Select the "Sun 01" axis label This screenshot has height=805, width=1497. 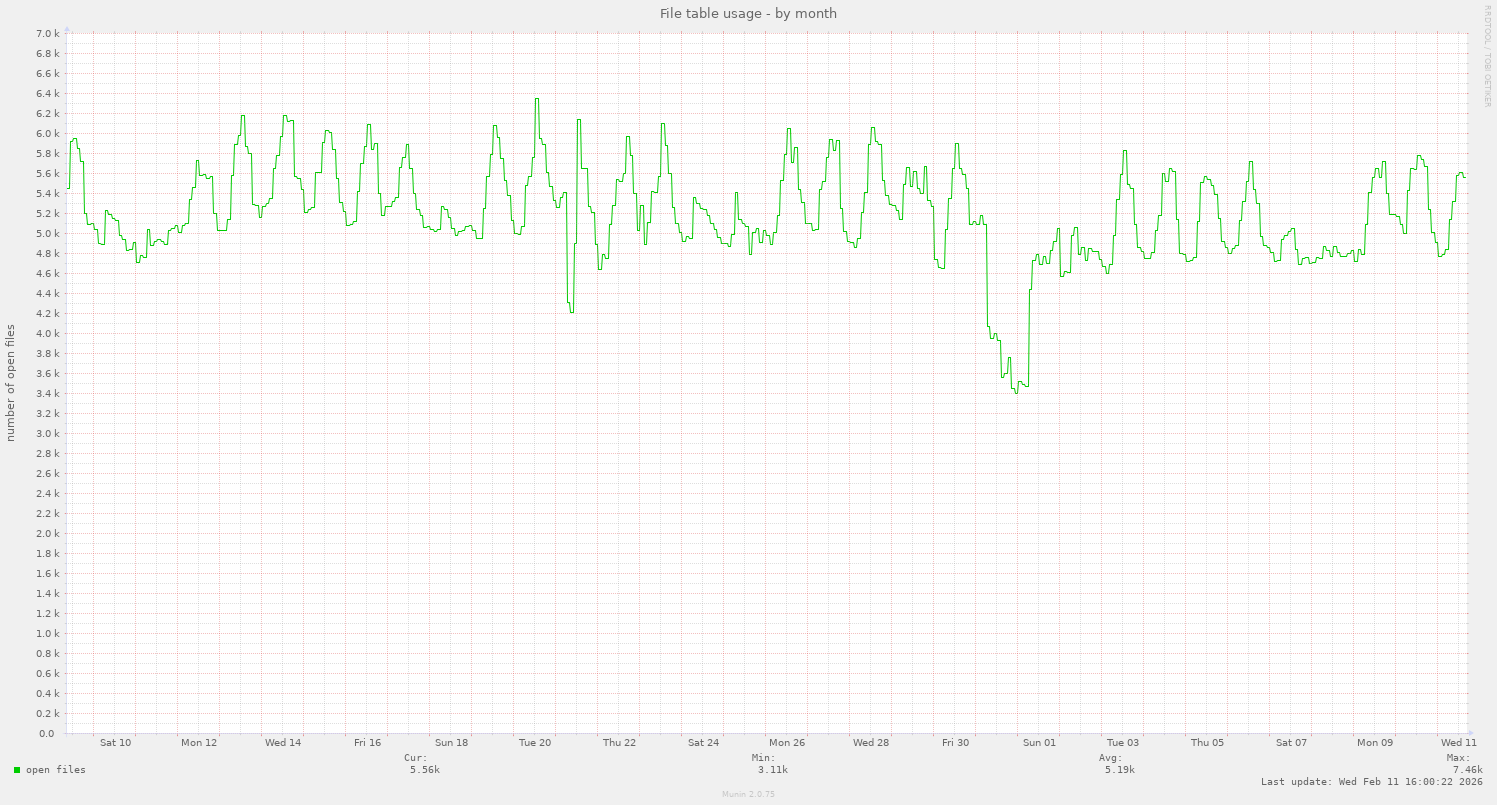point(1040,743)
